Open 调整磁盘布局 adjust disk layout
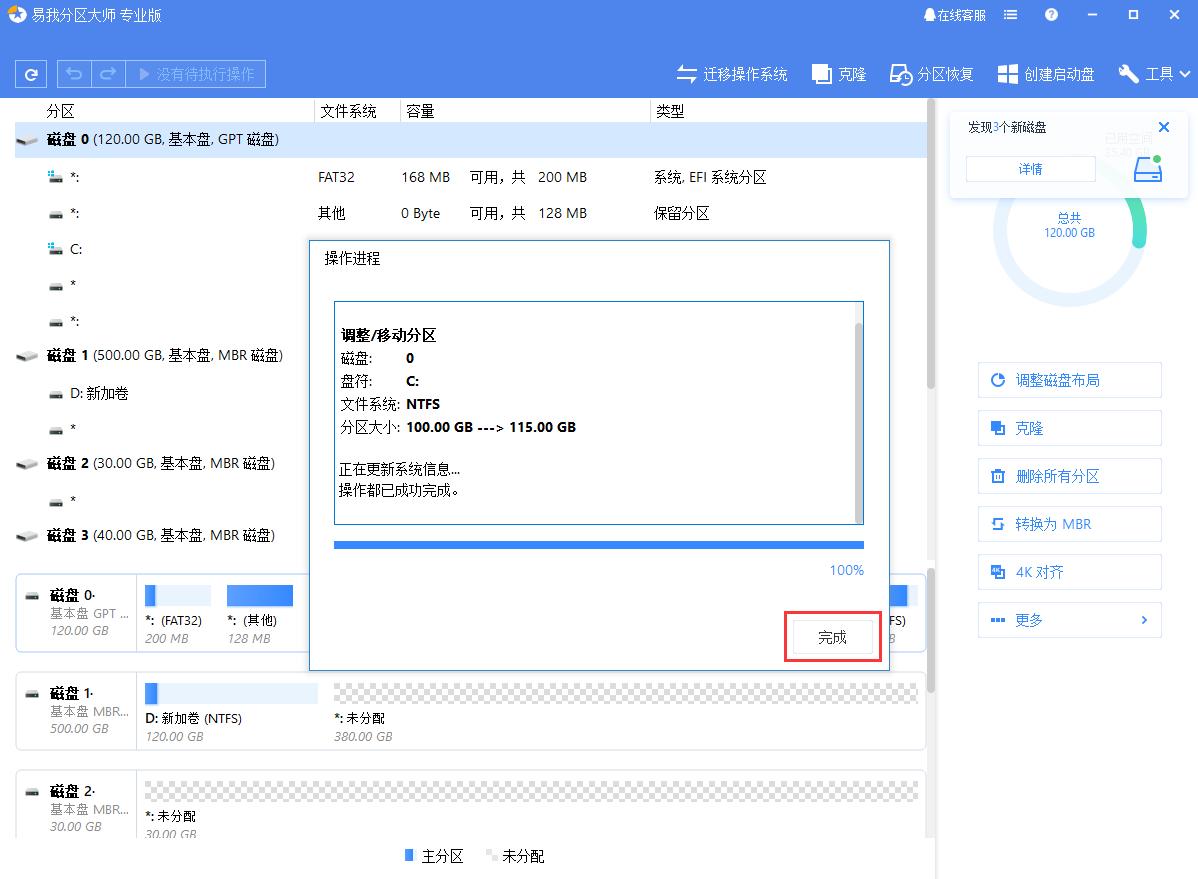This screenshot has height=879, width=1198. (1069, 380)
